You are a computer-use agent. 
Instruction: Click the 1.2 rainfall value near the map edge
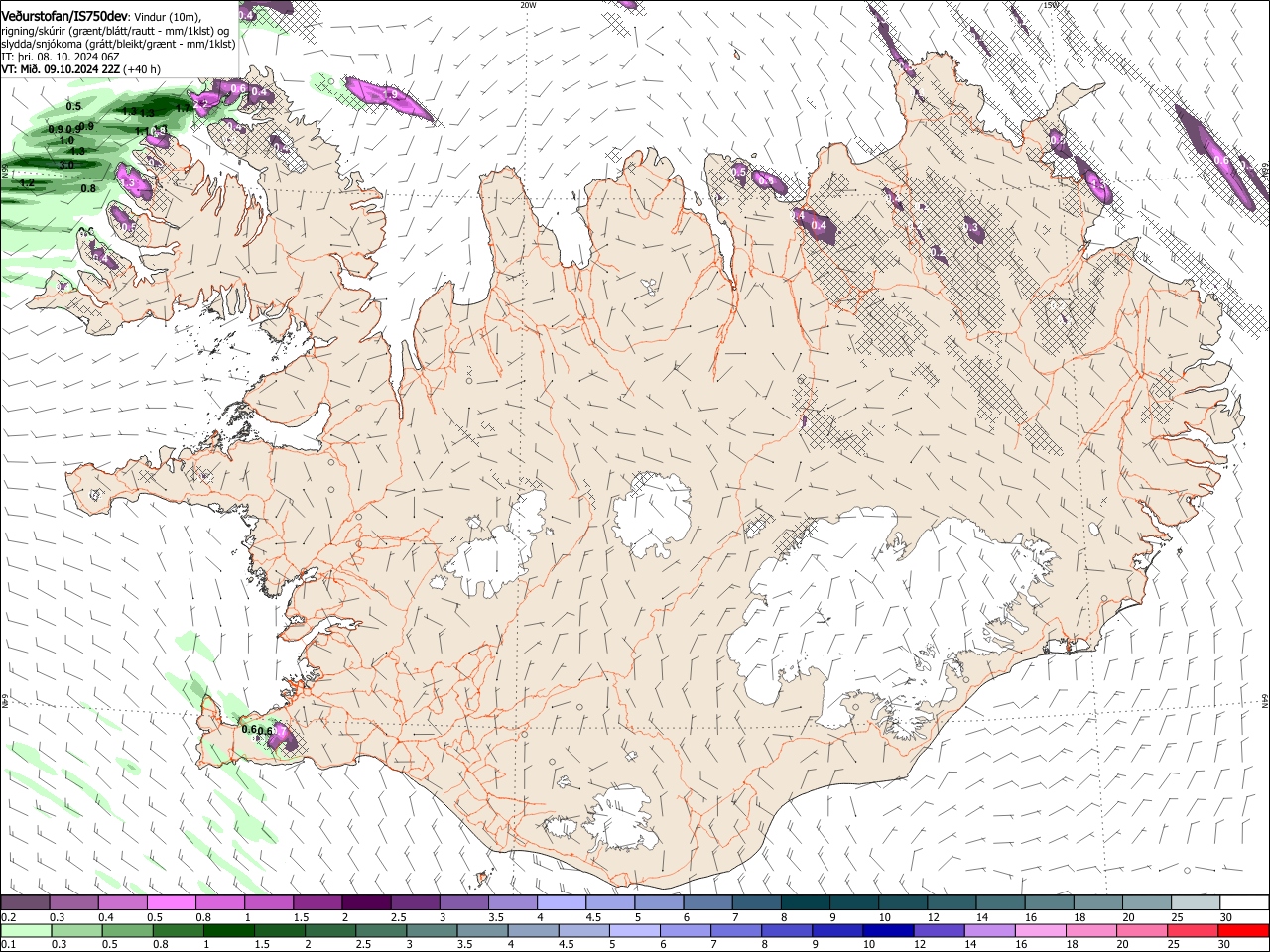point(27,182)
